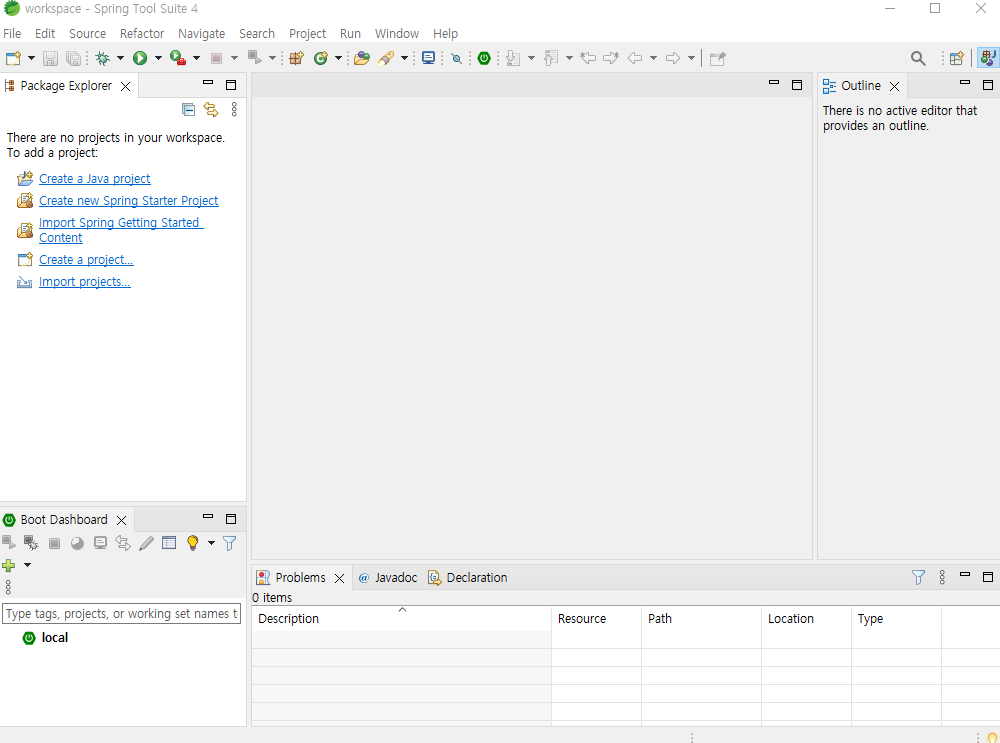Viewport: 1000px width, 743px height.
Task: Click the Import projects... link
Action: (x=85, y=281)
